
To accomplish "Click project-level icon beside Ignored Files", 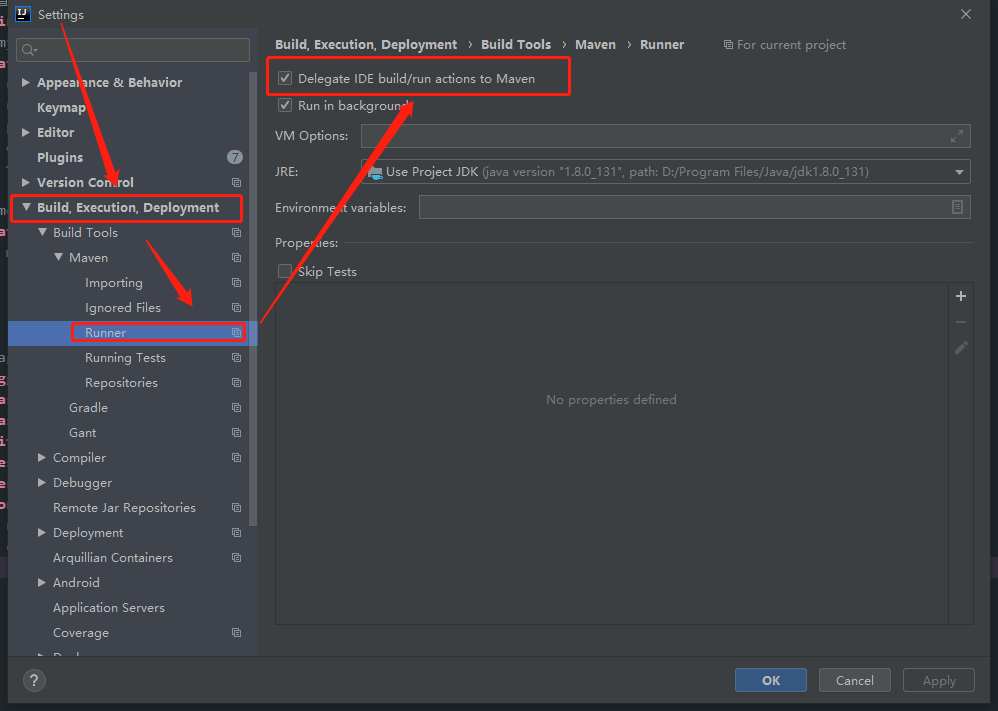I will (236, 307).
